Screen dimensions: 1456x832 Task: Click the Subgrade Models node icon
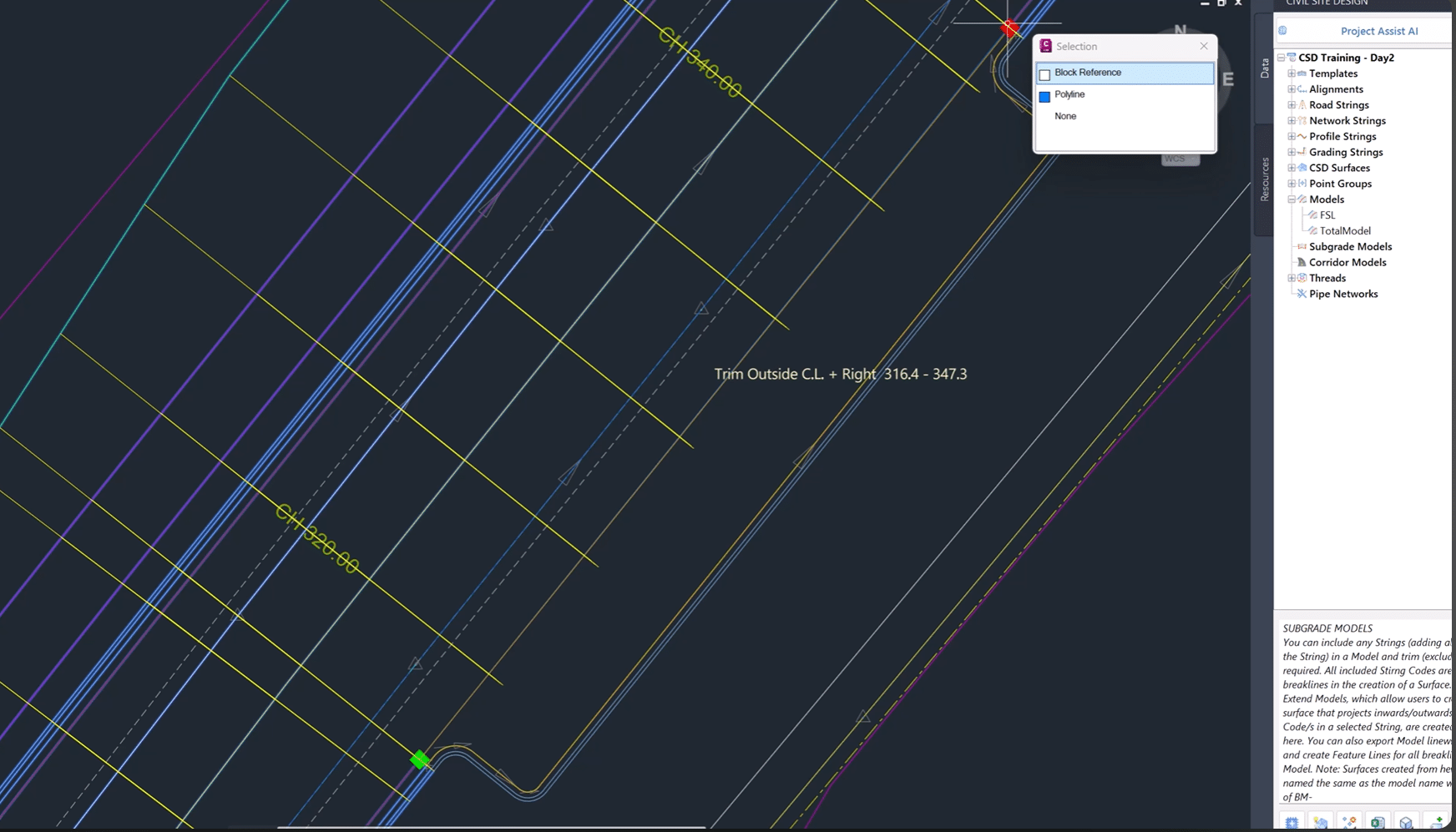point(1302,247)
